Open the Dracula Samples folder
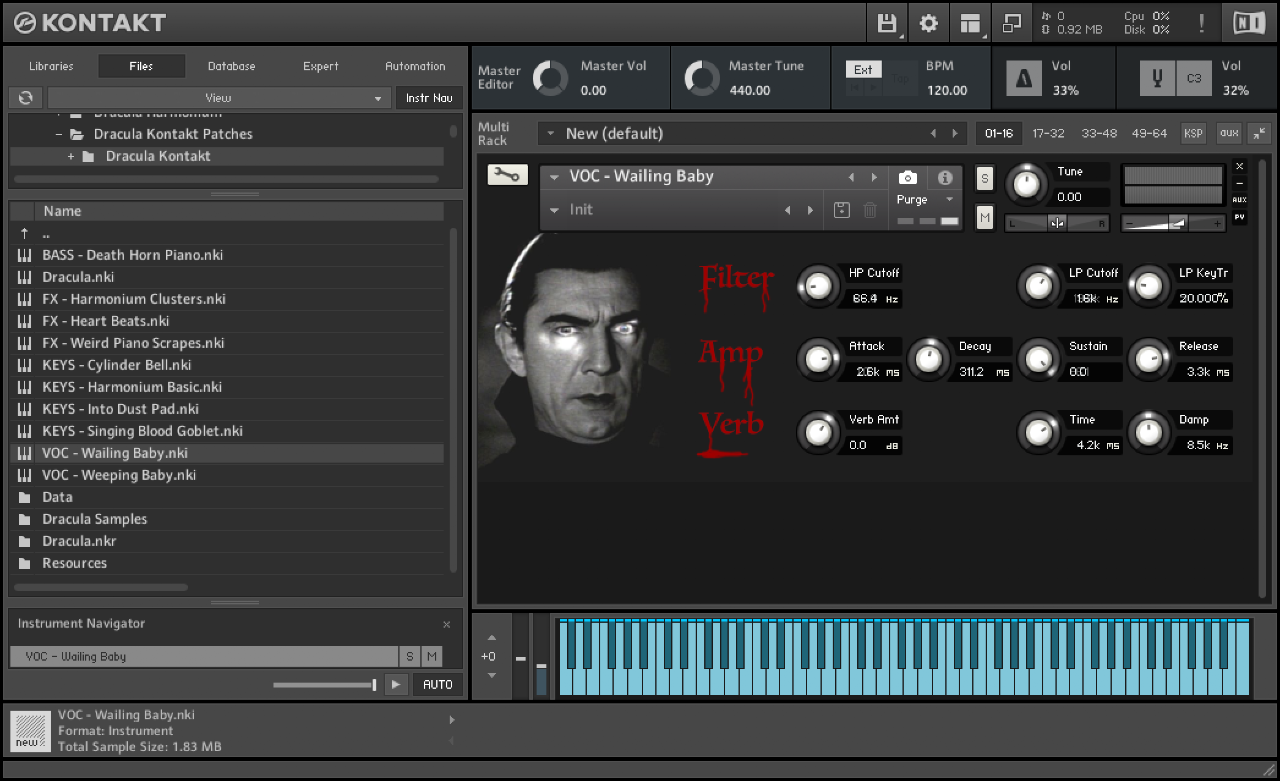Screen dimensions: 1280x781 [x=227, y=519]
